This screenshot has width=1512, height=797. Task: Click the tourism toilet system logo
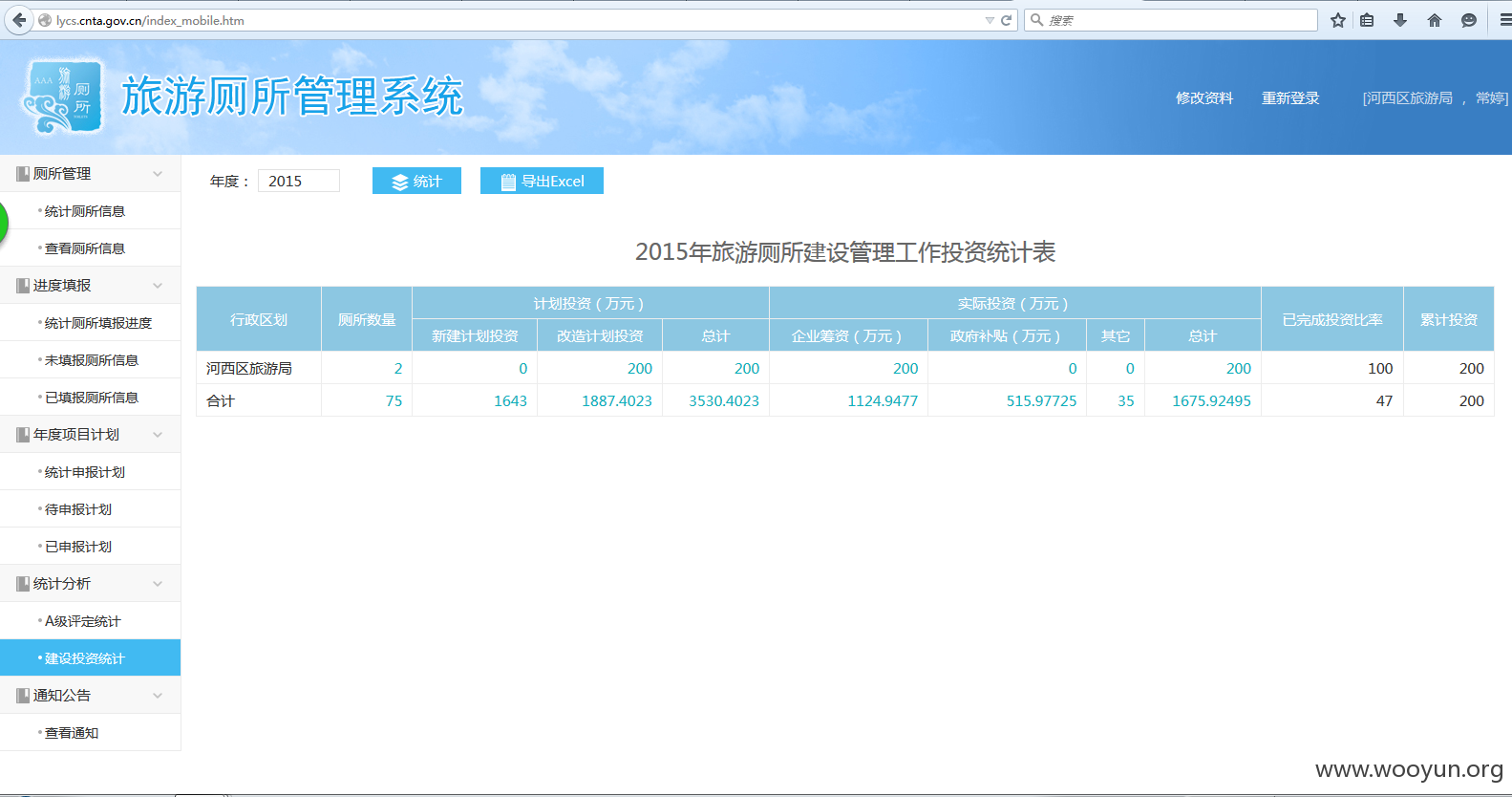(62, 97)
